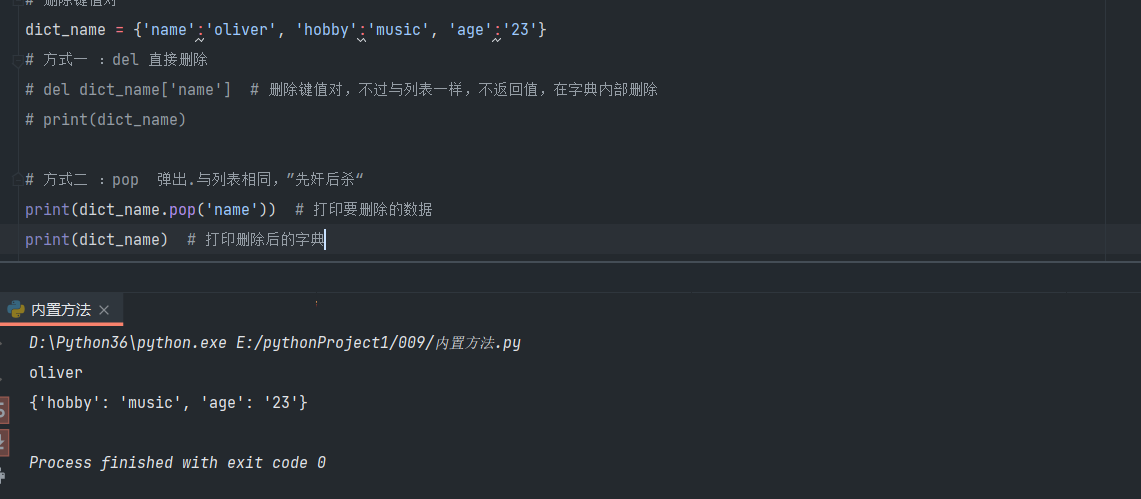1141x499 pixels.
Task: Click the oliver output line in console
Action: coord(56,373)
